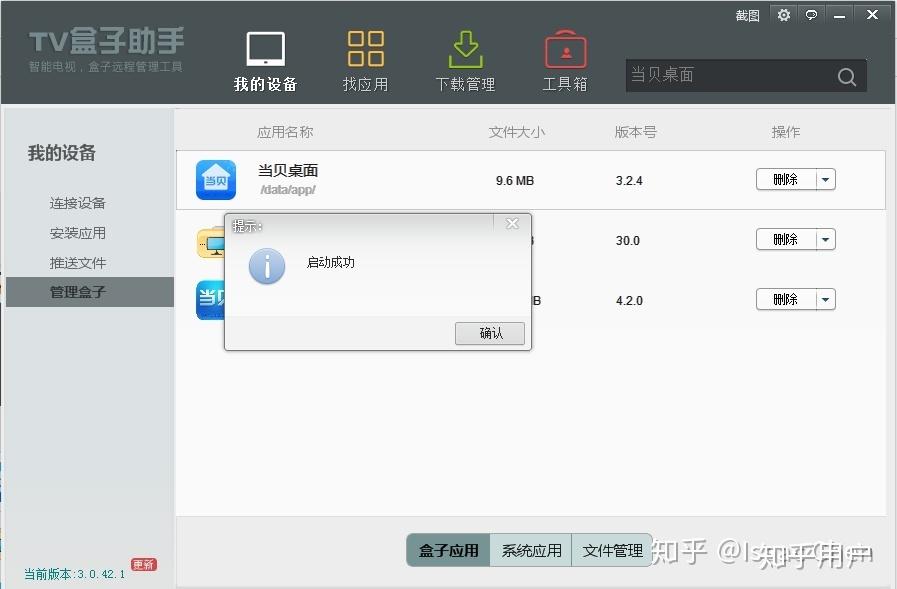
Task: Click the blue info icon in the dialog
Action: [267, 266]
